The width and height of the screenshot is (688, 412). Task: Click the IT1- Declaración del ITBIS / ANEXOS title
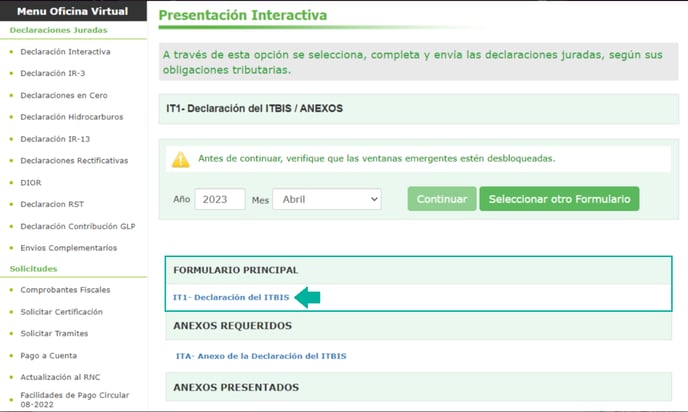[254, 108]
